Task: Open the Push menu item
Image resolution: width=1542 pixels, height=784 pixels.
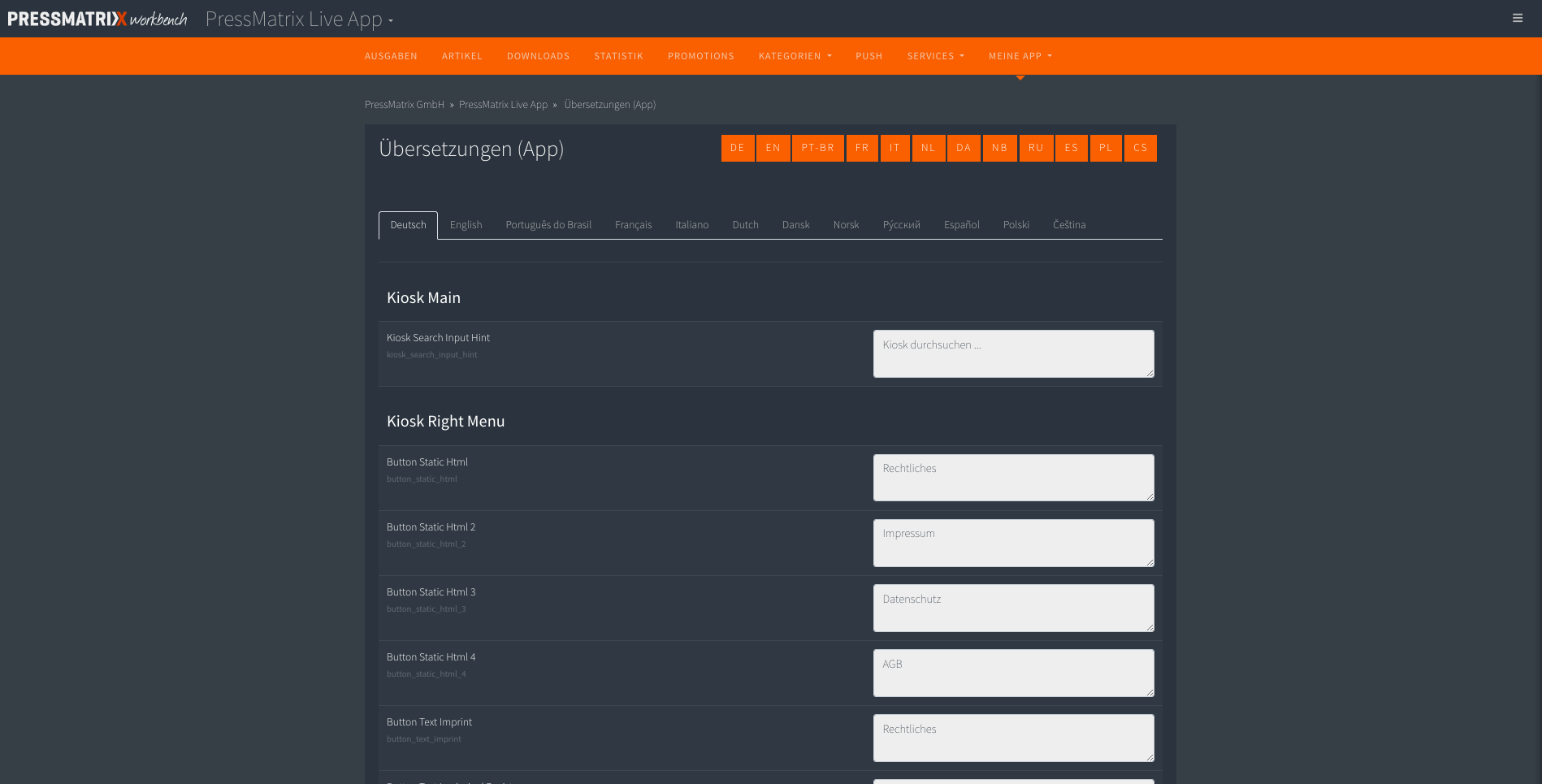Action: (869, 56)
